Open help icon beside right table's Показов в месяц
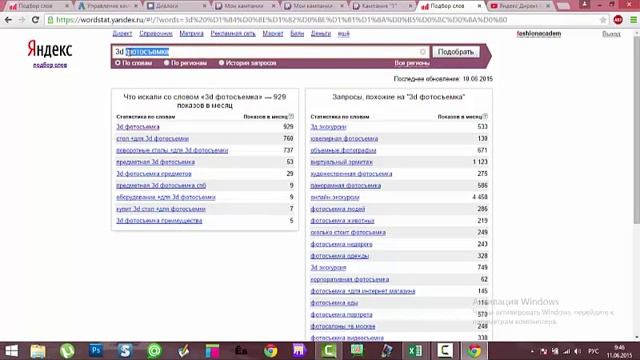Image resolution: width=640 pixels, height=360 pixels. pyautogui.click(x=485, y=116)
